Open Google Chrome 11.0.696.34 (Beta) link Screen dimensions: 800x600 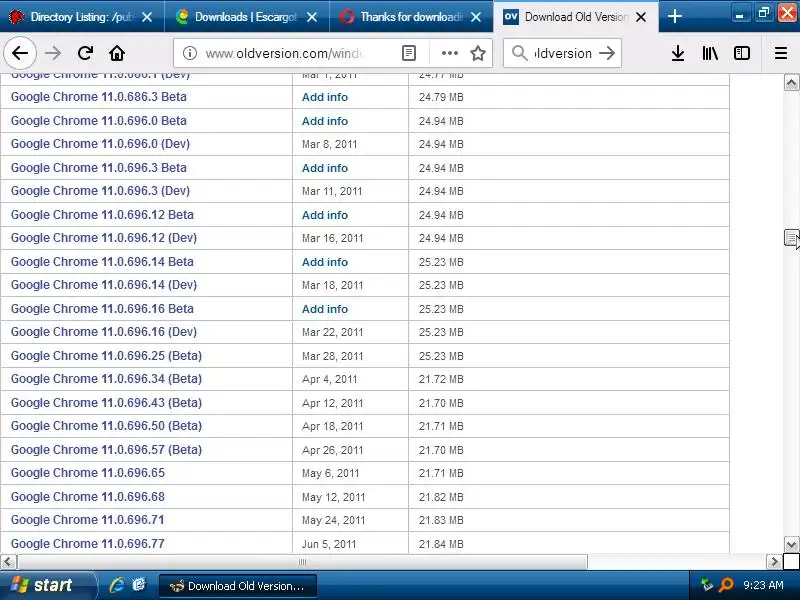tap(106, 379)
